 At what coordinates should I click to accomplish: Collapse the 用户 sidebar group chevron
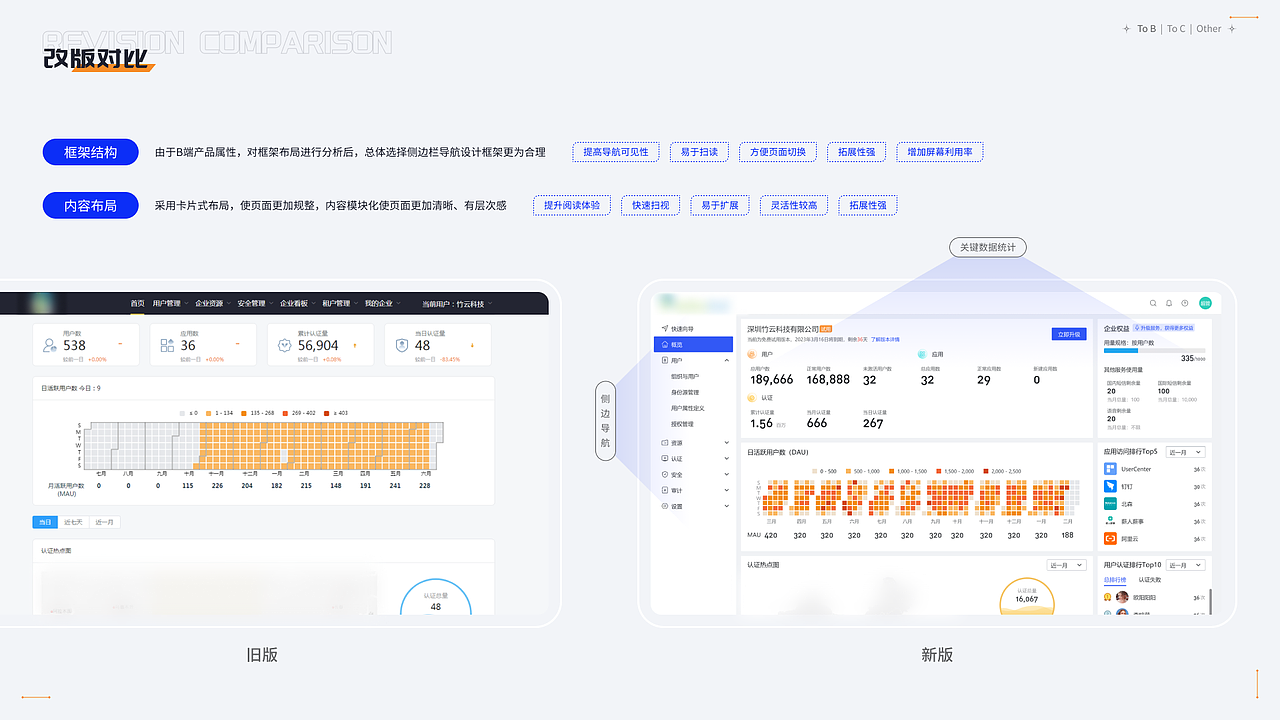click(727, 360)
